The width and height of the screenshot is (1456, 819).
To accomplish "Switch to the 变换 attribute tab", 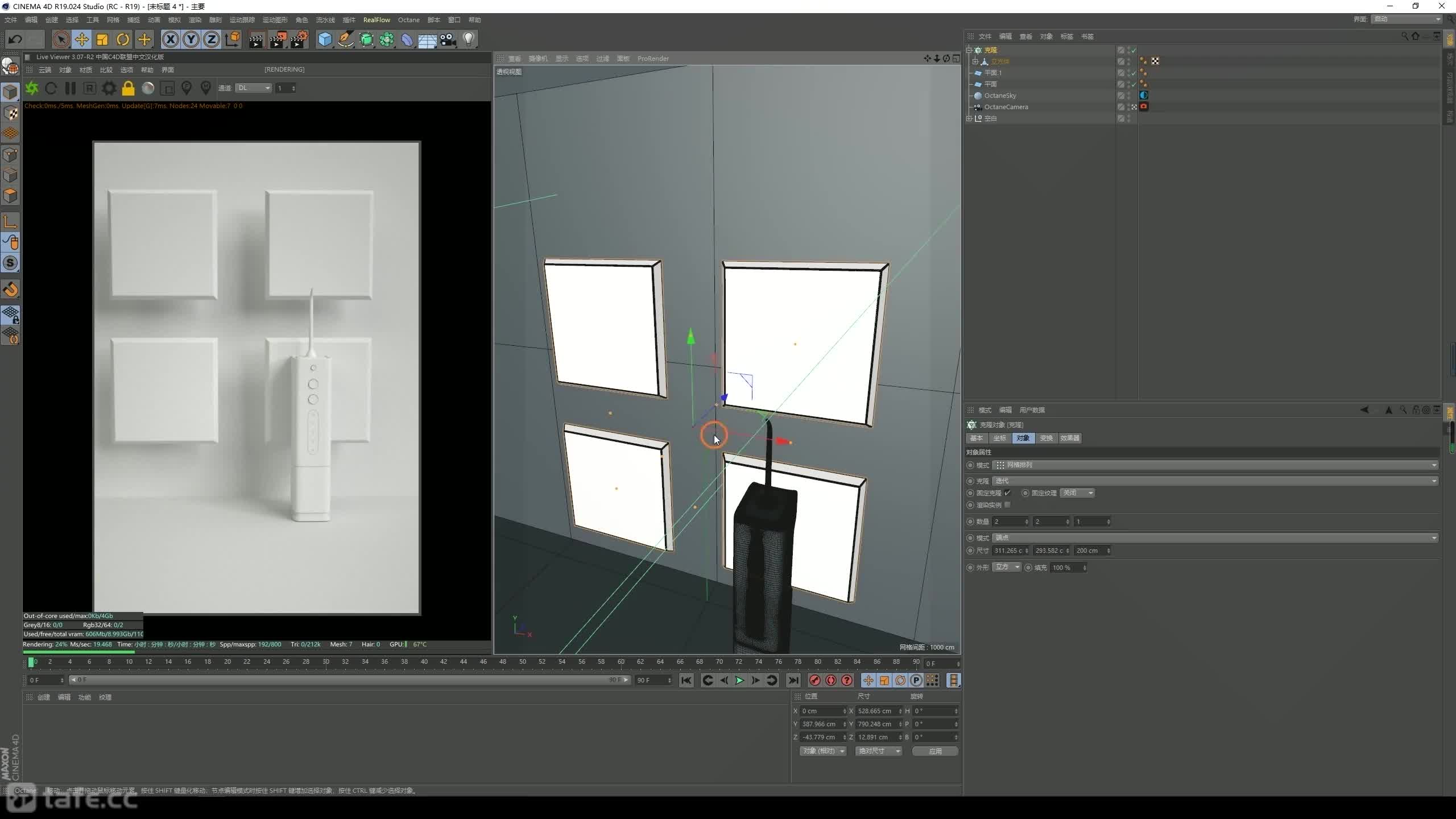I will coord(1046,438).
